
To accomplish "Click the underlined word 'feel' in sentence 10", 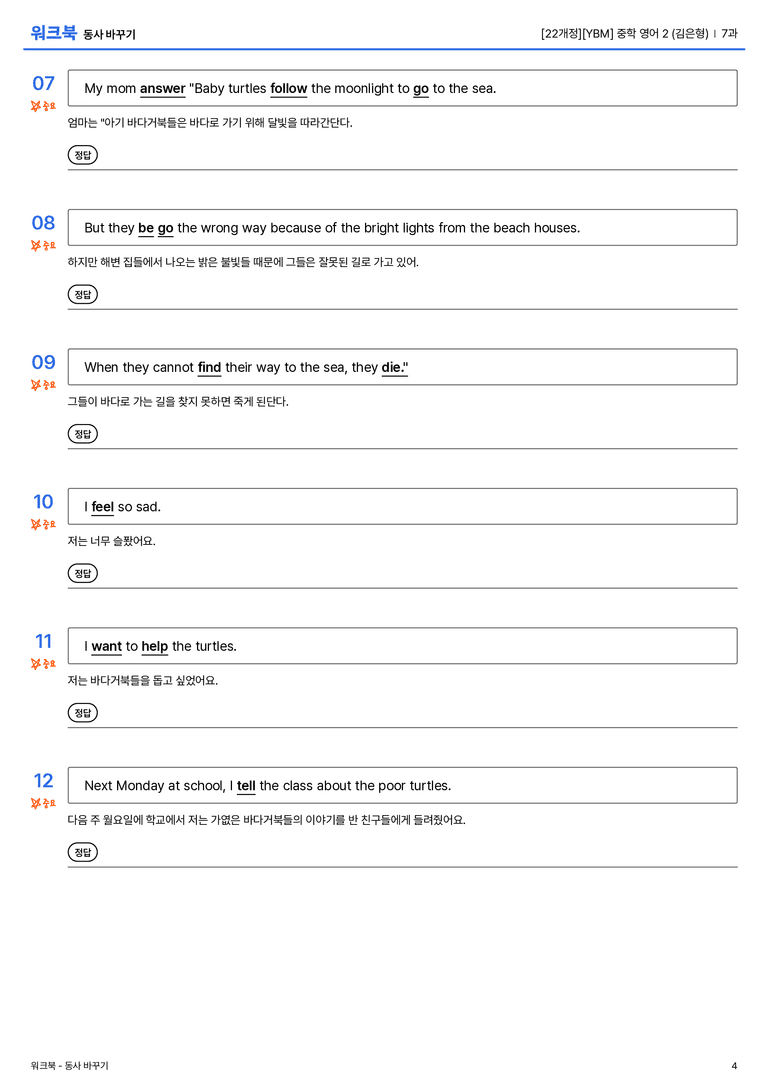I will (x=103, y=507).
